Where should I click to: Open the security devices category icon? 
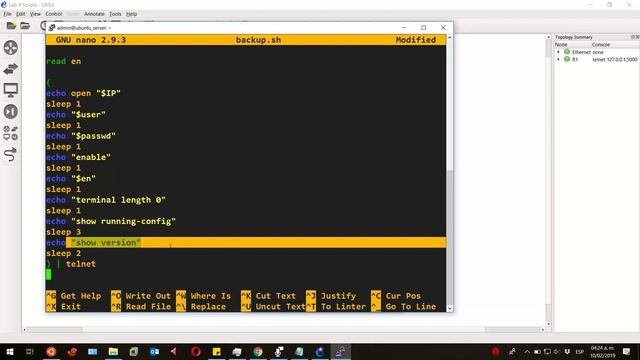click(11, 111)
